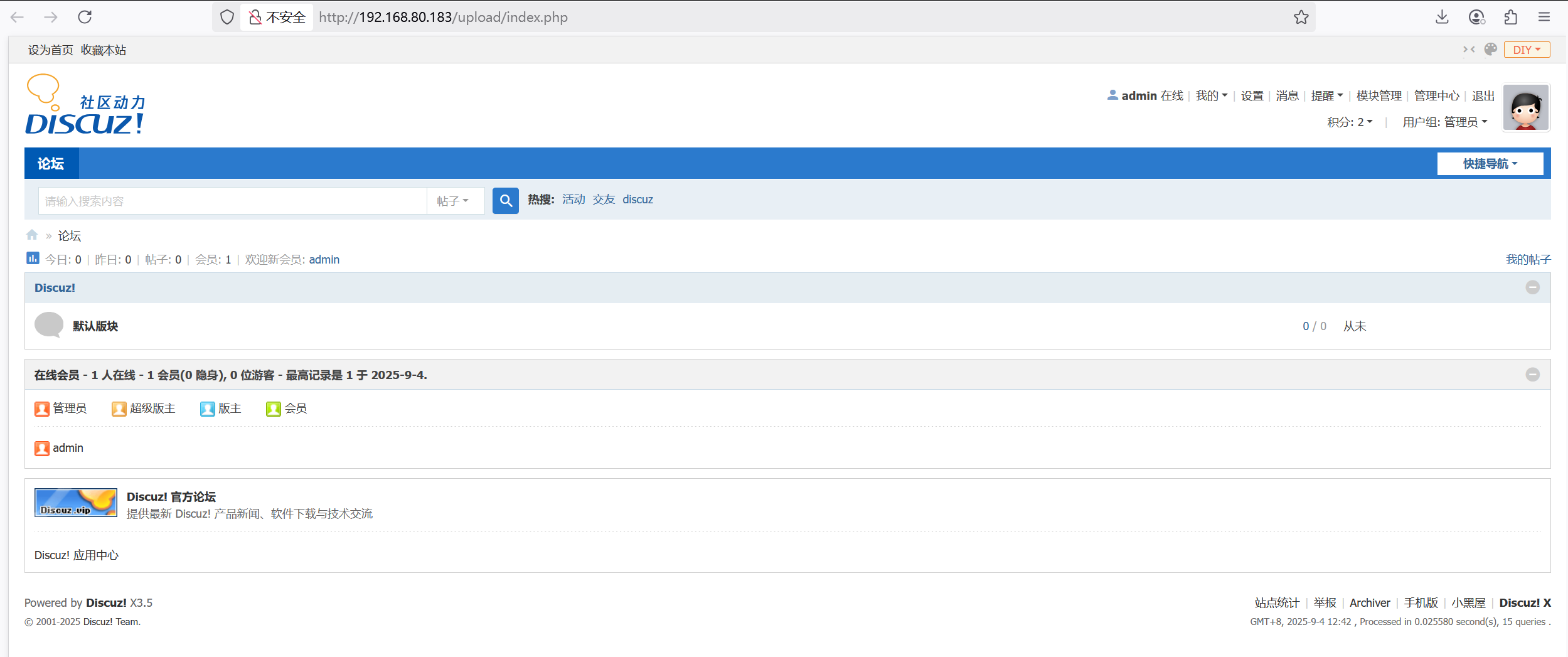1568x657 pixels.
Task: Click the Discuz! X footer link
Action: pos(1525,602)
